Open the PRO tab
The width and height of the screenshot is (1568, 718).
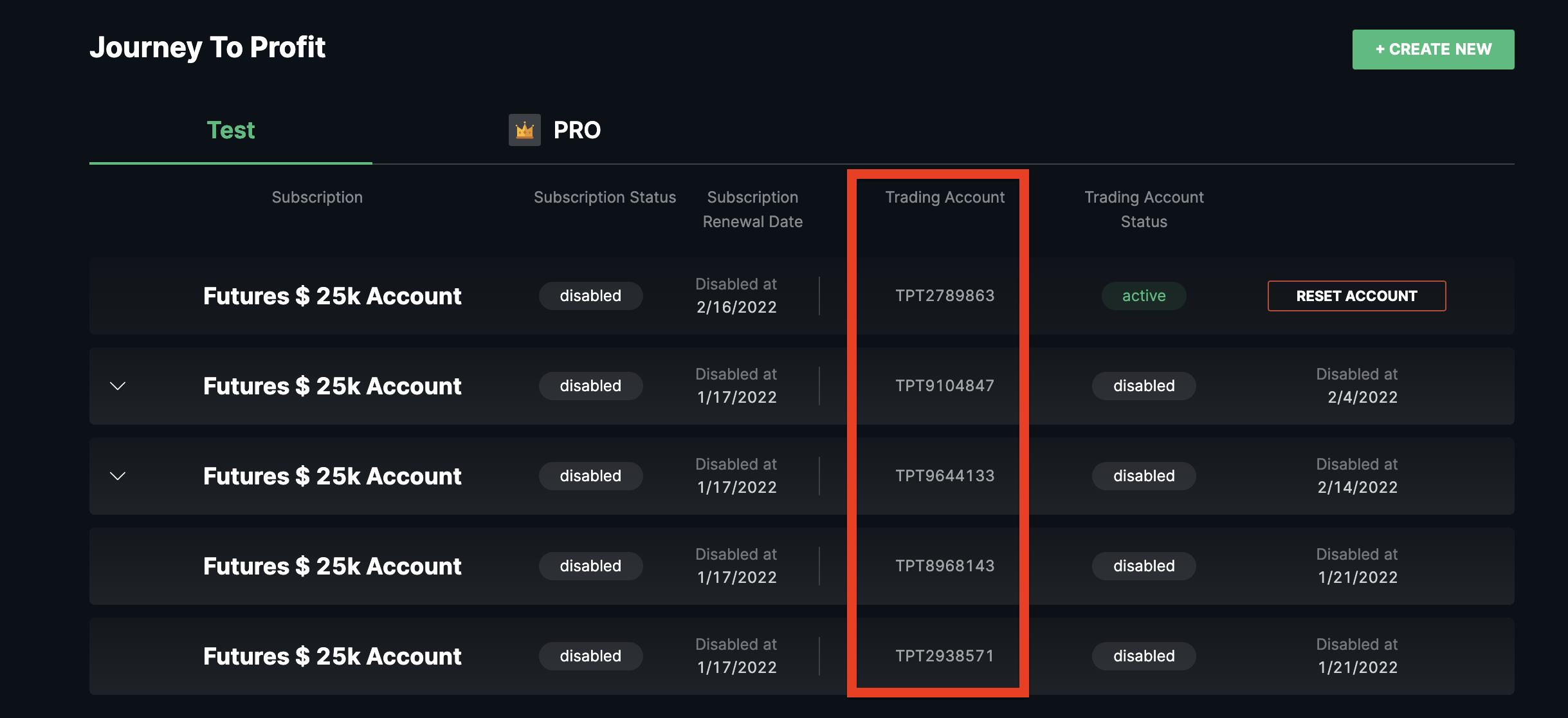[x=576, y=131]
